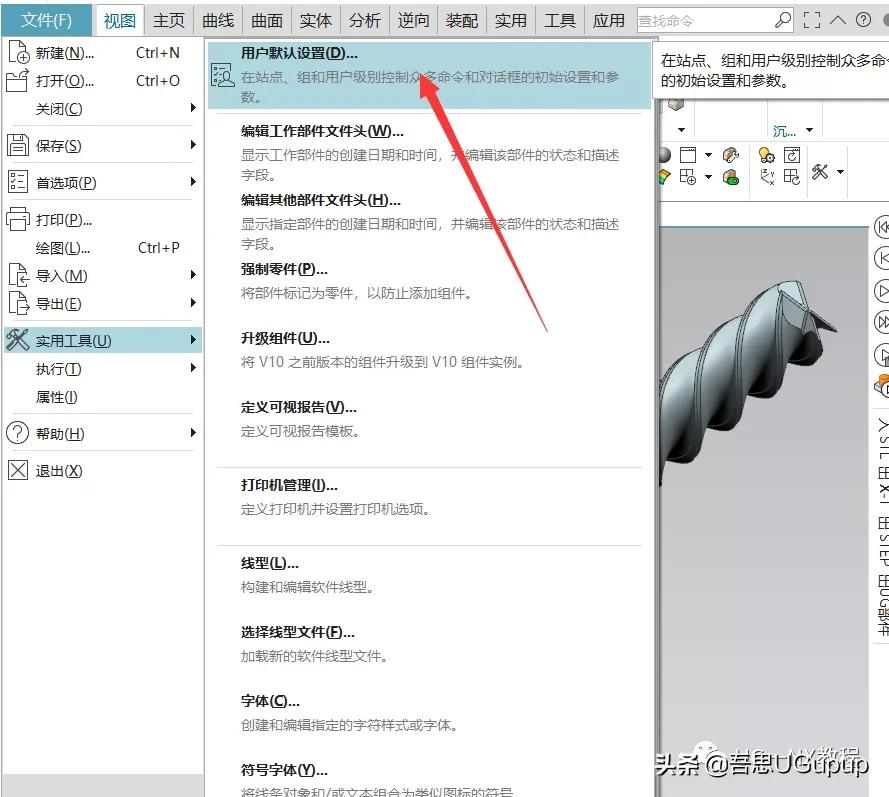
Task: Click the window layout icon on the toolbar
Action: click(x=688, y=155)
